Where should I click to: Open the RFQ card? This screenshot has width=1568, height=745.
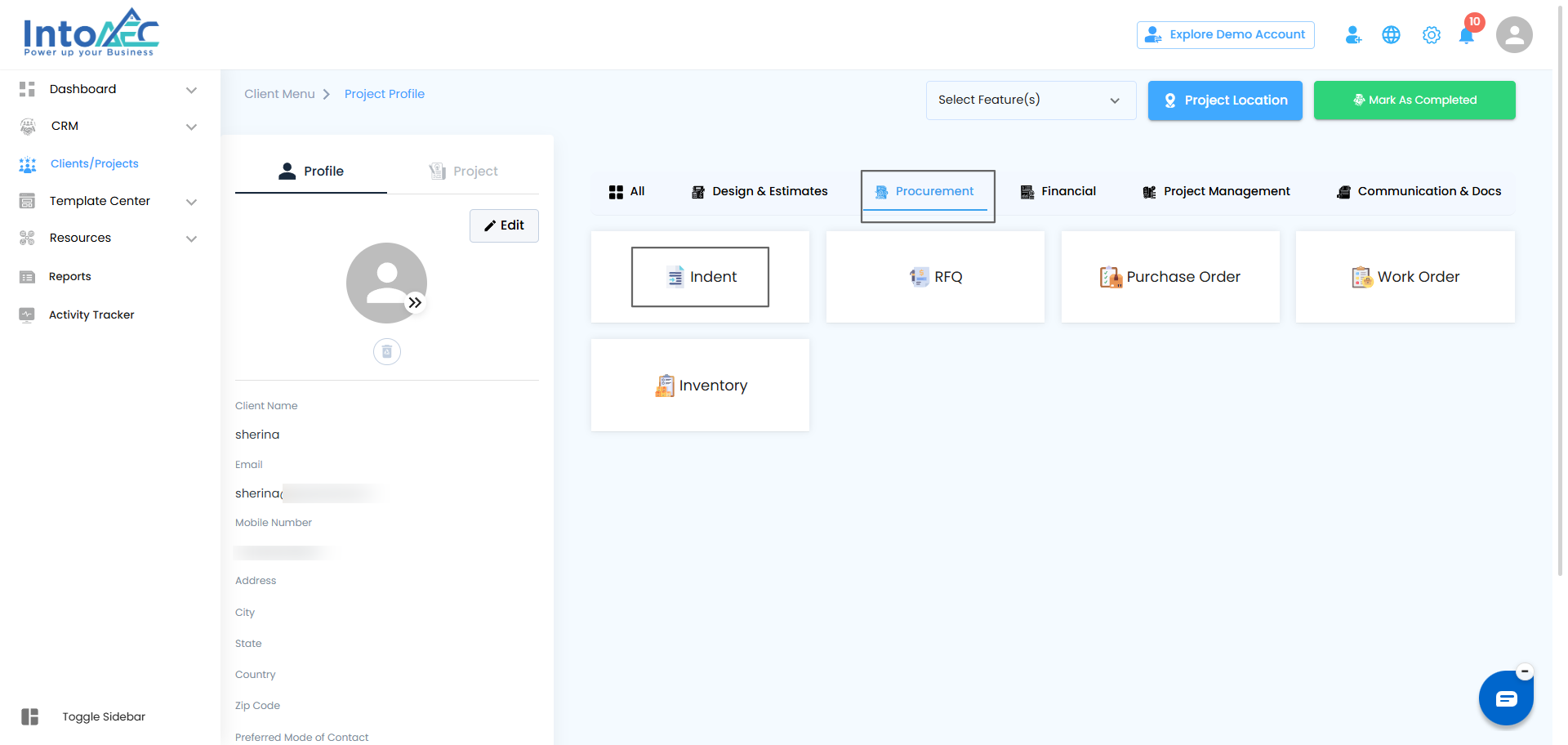click(935, 277)
